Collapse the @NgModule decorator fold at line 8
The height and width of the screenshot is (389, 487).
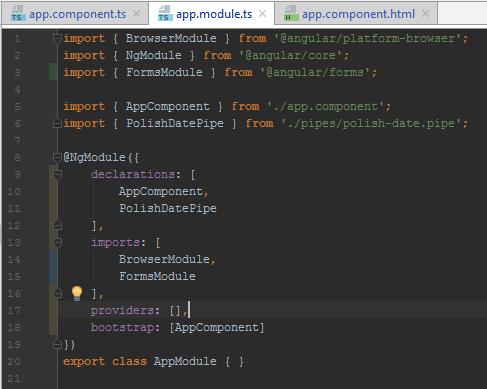tap(57, 157)
